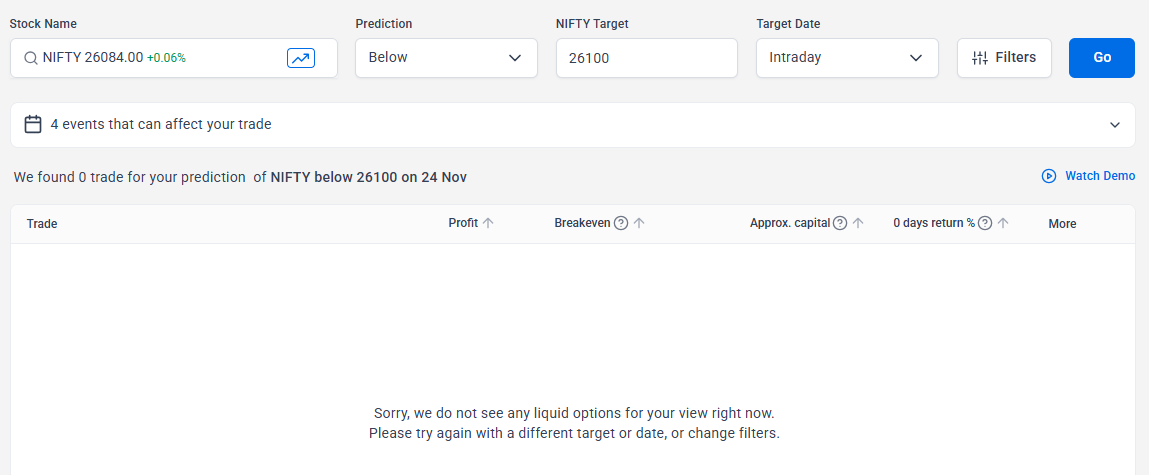Open the Prediction dropdown showing Below
Screen dimensions: 1149x475
(446, 58)
